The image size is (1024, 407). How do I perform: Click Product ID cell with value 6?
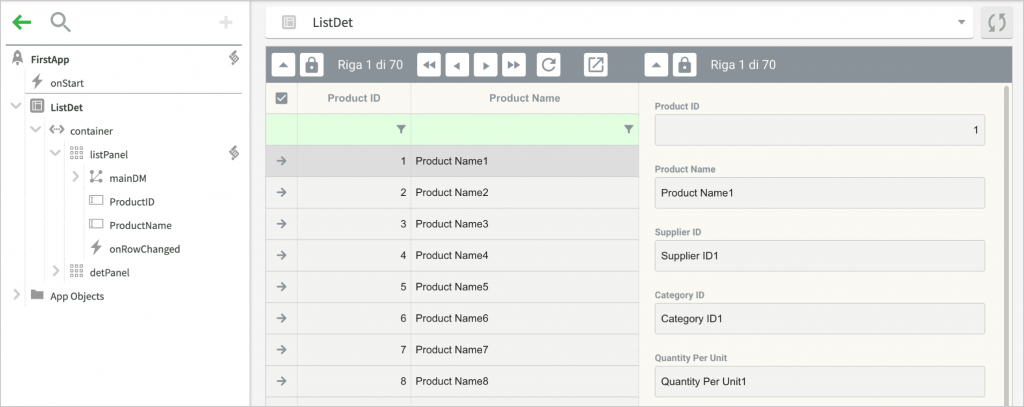(x=354, y=318)
